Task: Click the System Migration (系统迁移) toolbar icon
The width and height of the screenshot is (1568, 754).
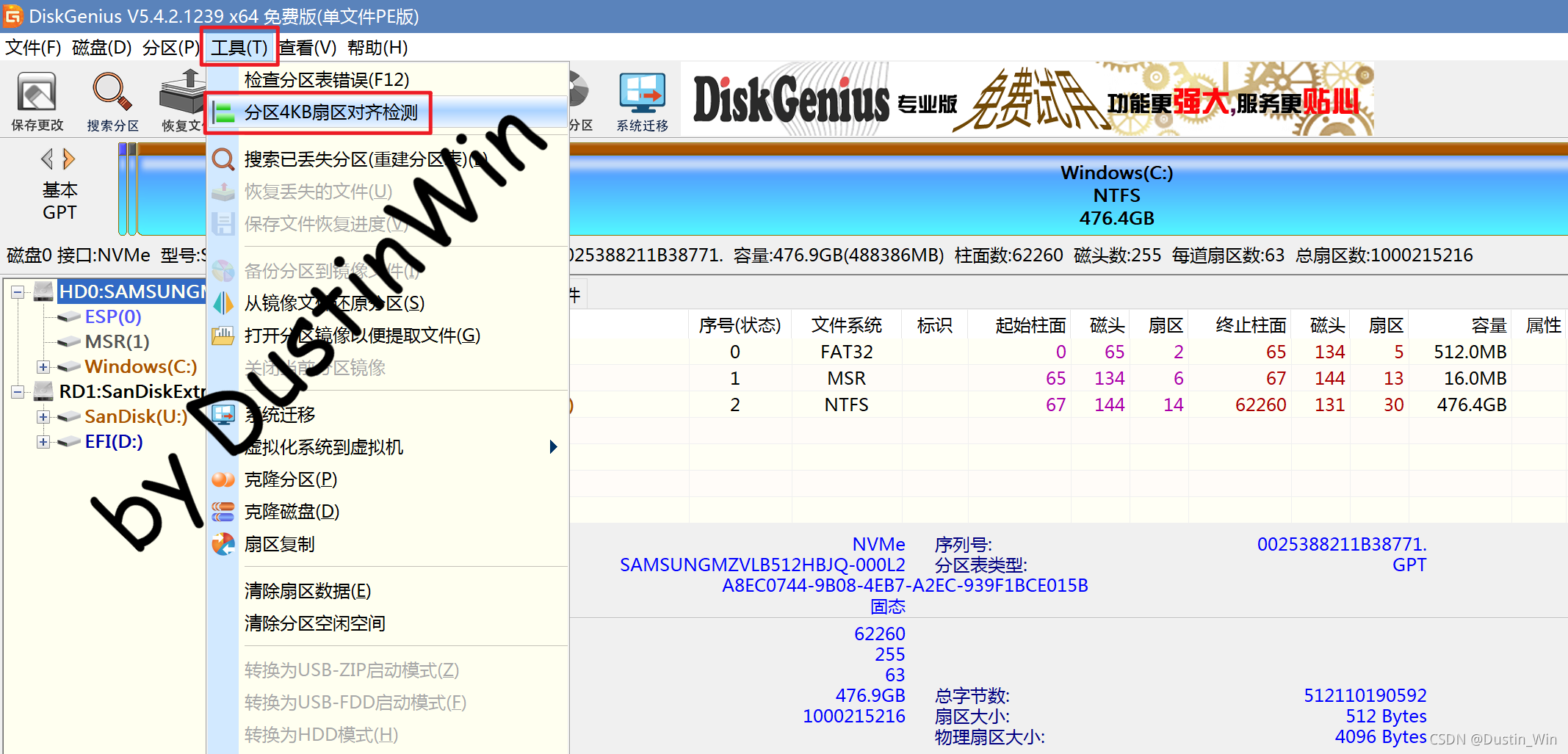Action: [642, 94]
